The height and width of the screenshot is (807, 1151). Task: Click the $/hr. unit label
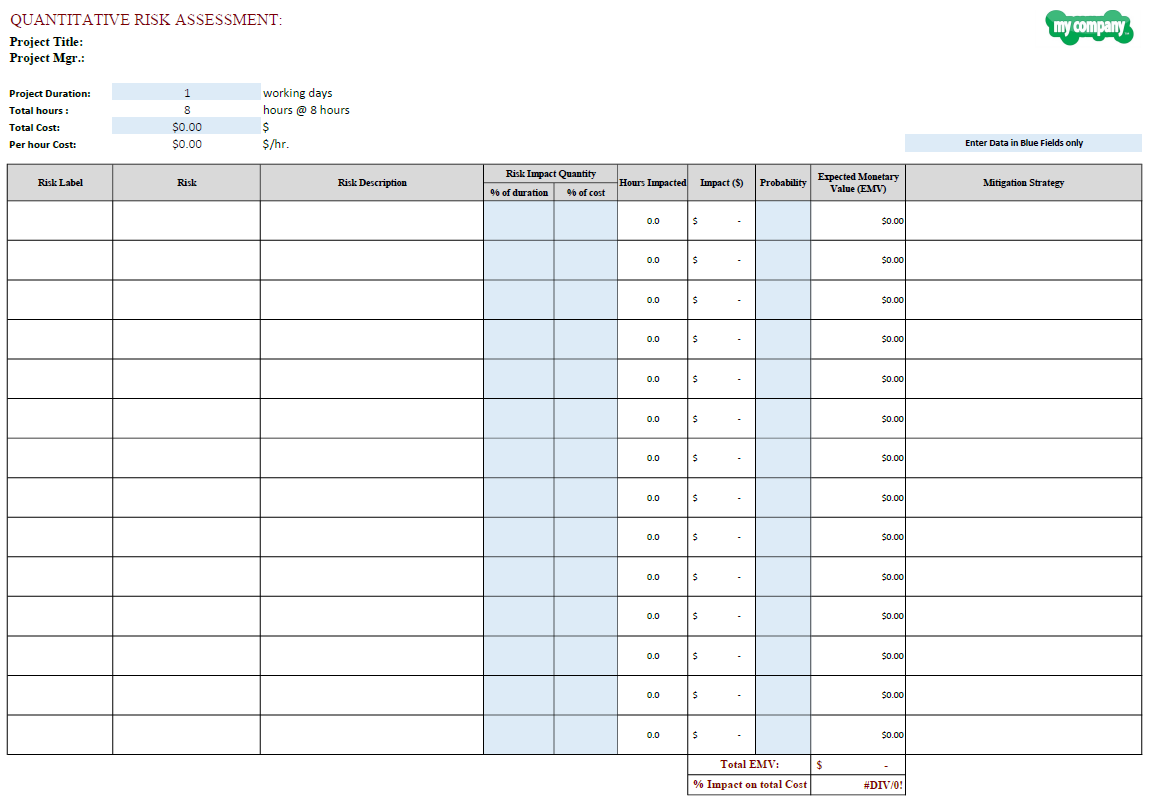point(276,144)
